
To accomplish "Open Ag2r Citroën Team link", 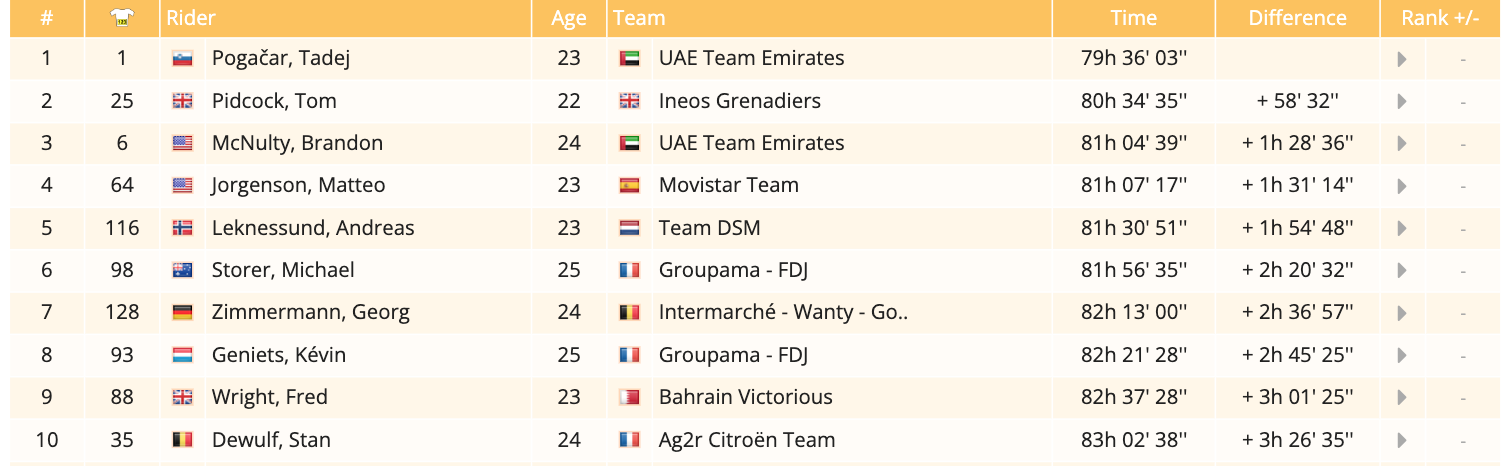I will 746,440.
